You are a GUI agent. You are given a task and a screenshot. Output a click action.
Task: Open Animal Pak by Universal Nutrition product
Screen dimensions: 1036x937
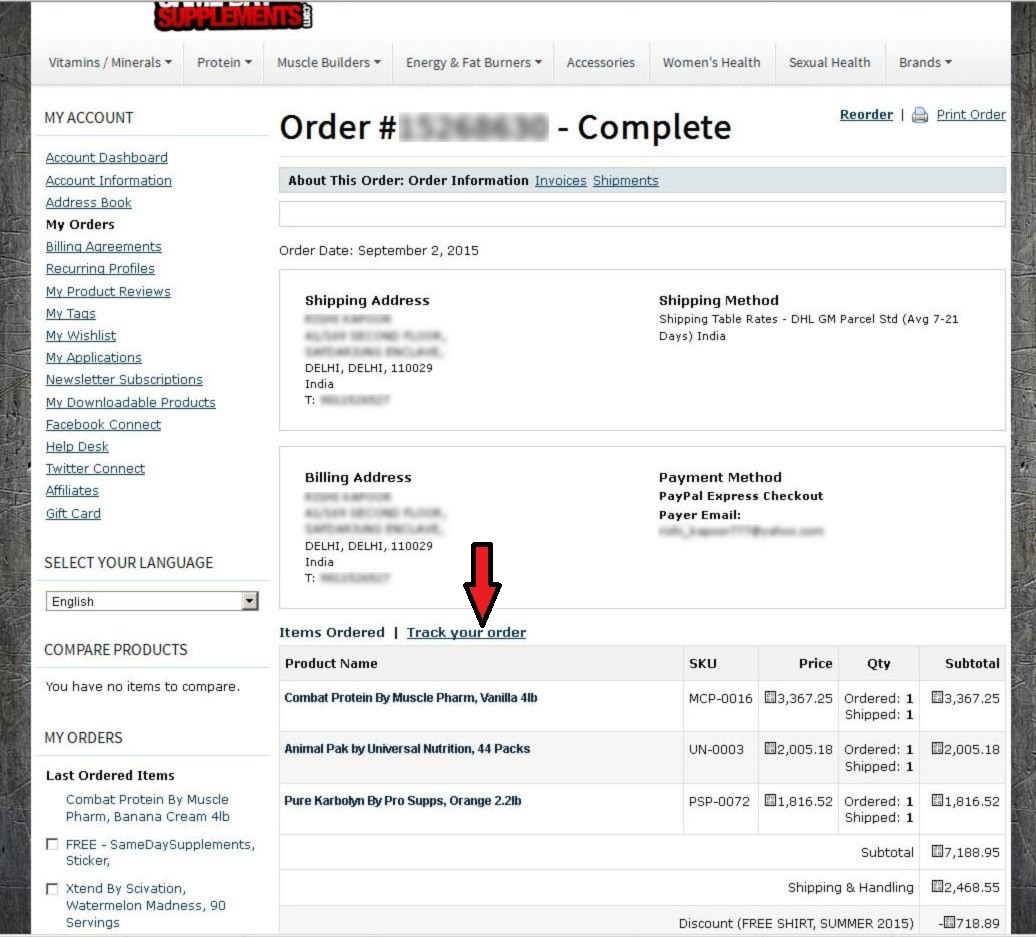coord(407,749)
